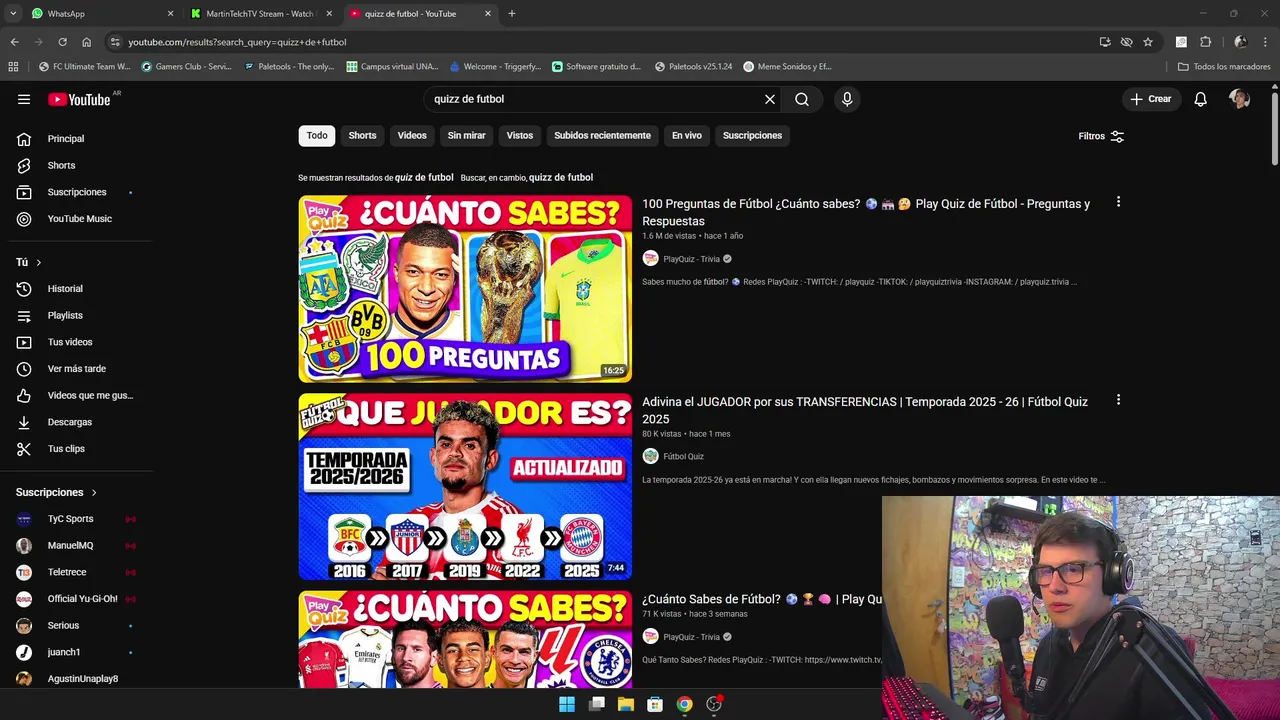Open Chrome tab search dropdown
This screenshot has width=1280, height=720.
[13, 14]
